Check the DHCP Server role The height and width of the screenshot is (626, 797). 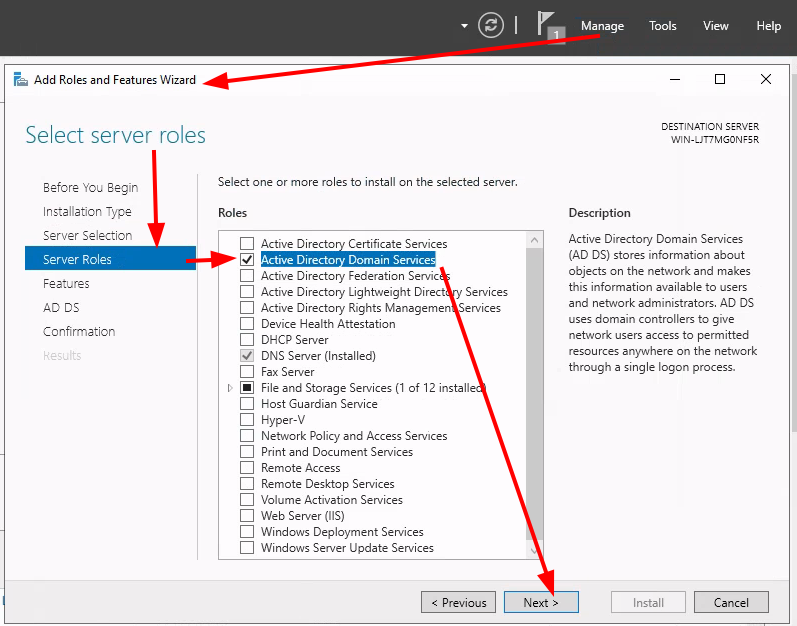pos(247,339)
